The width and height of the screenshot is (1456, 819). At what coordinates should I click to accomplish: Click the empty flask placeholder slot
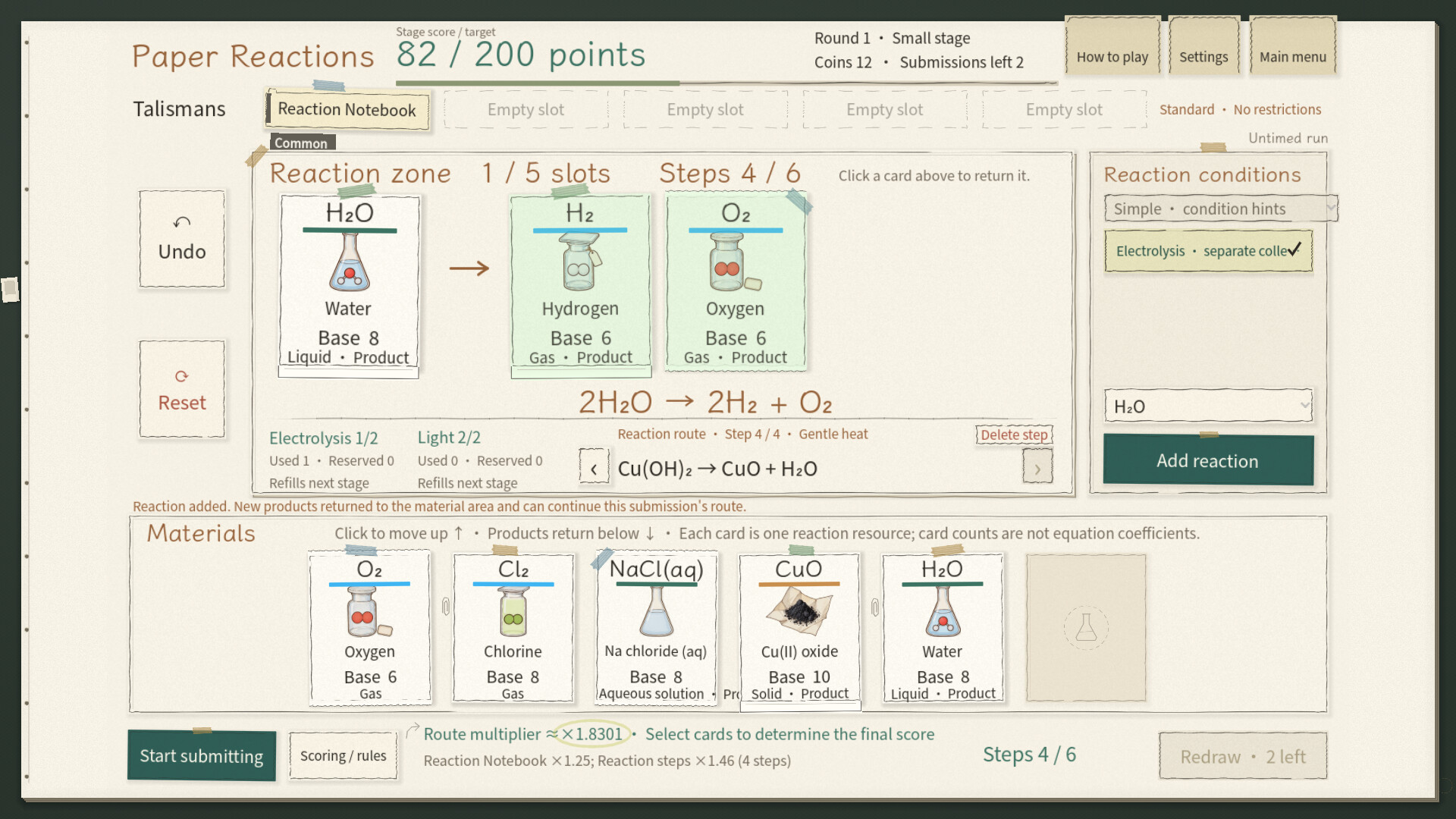(1086, 628)
